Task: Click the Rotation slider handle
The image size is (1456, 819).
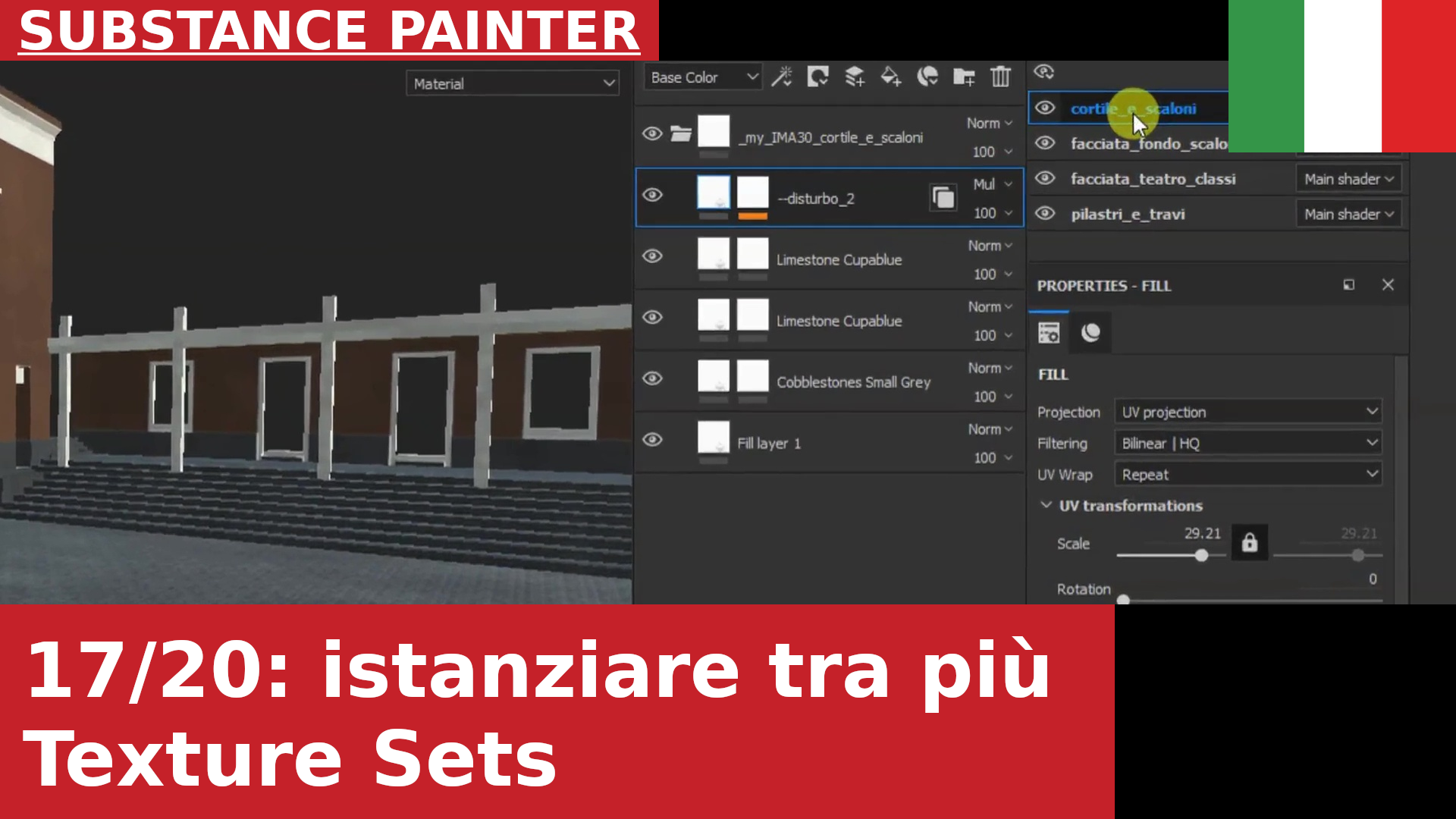Action: (x=1123, y=600)
